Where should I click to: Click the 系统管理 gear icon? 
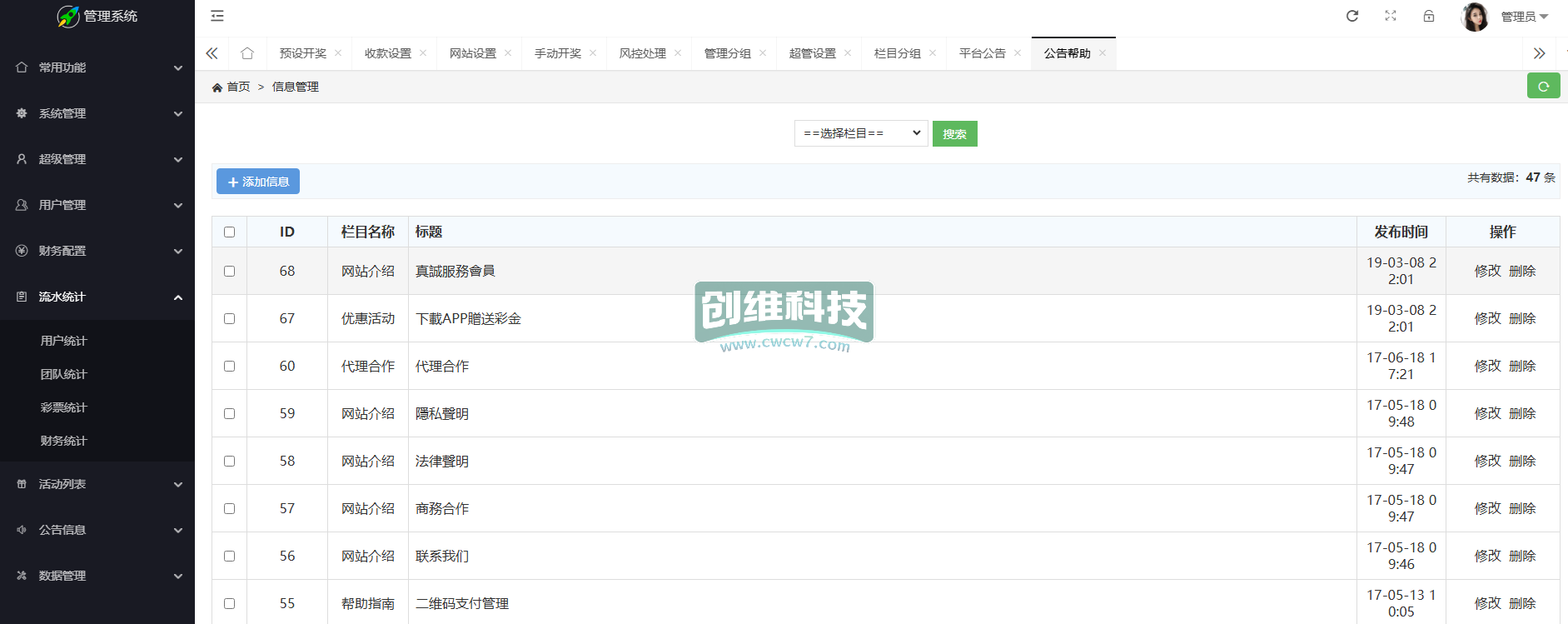(x=22, y=113)
